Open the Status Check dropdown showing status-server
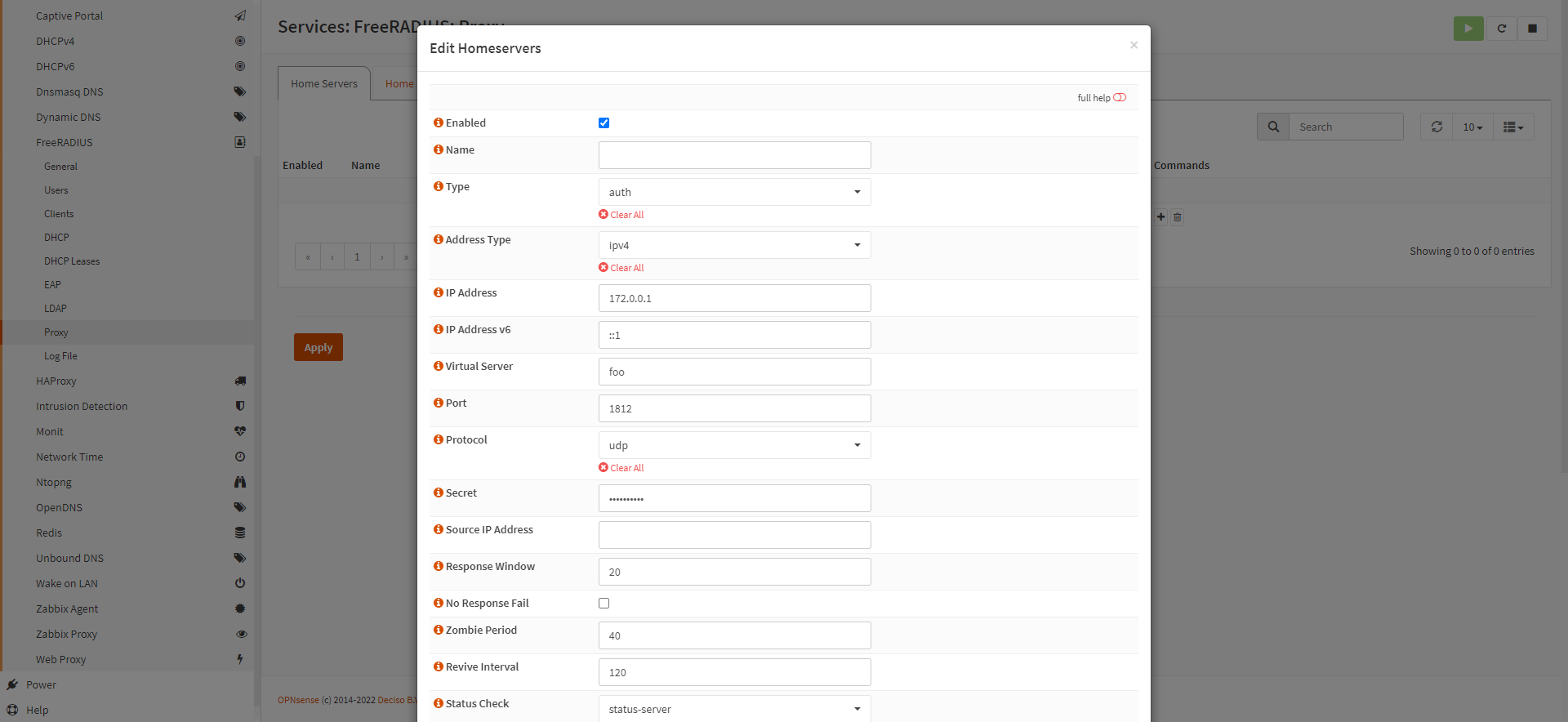 click(734, 708)
